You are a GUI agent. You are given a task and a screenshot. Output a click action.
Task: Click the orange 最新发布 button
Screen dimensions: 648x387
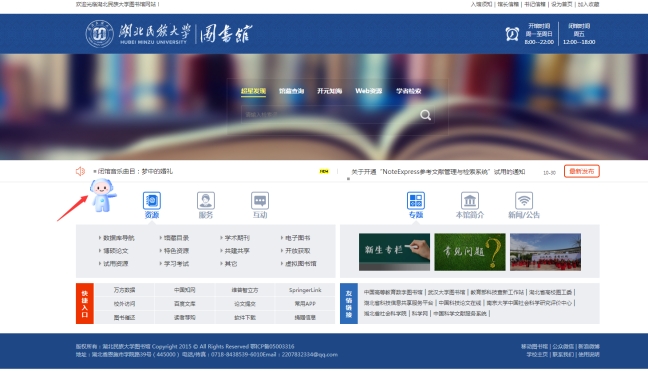(581, 171)
